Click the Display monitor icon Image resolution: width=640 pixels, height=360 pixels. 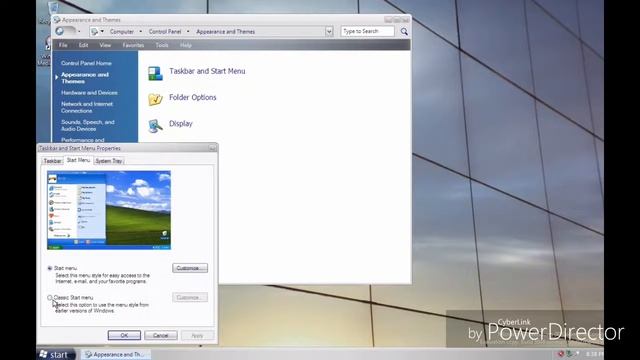[x=155, y=126]
